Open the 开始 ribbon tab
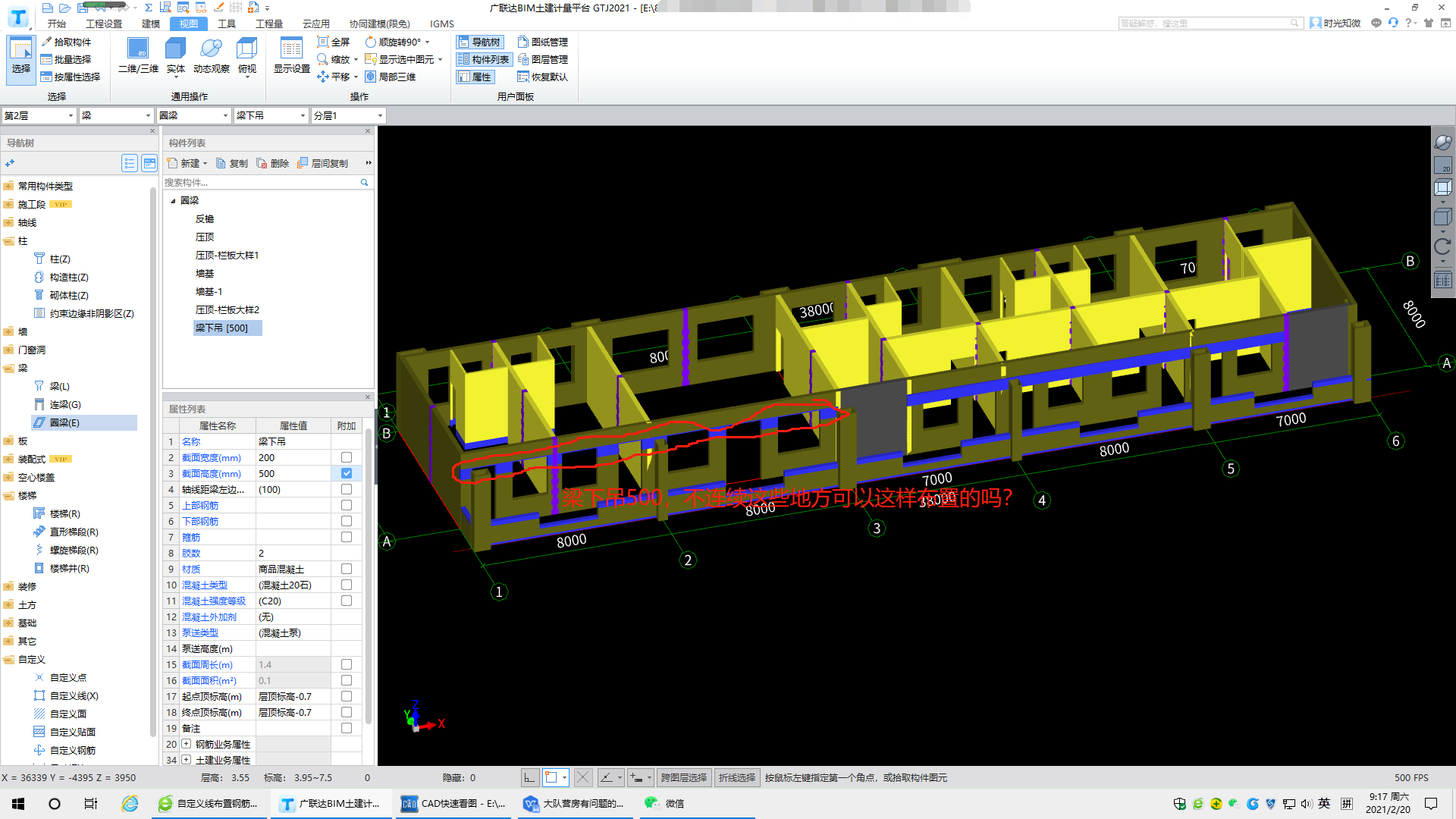This screenshot has height=819, width=1456. (57, 24)
